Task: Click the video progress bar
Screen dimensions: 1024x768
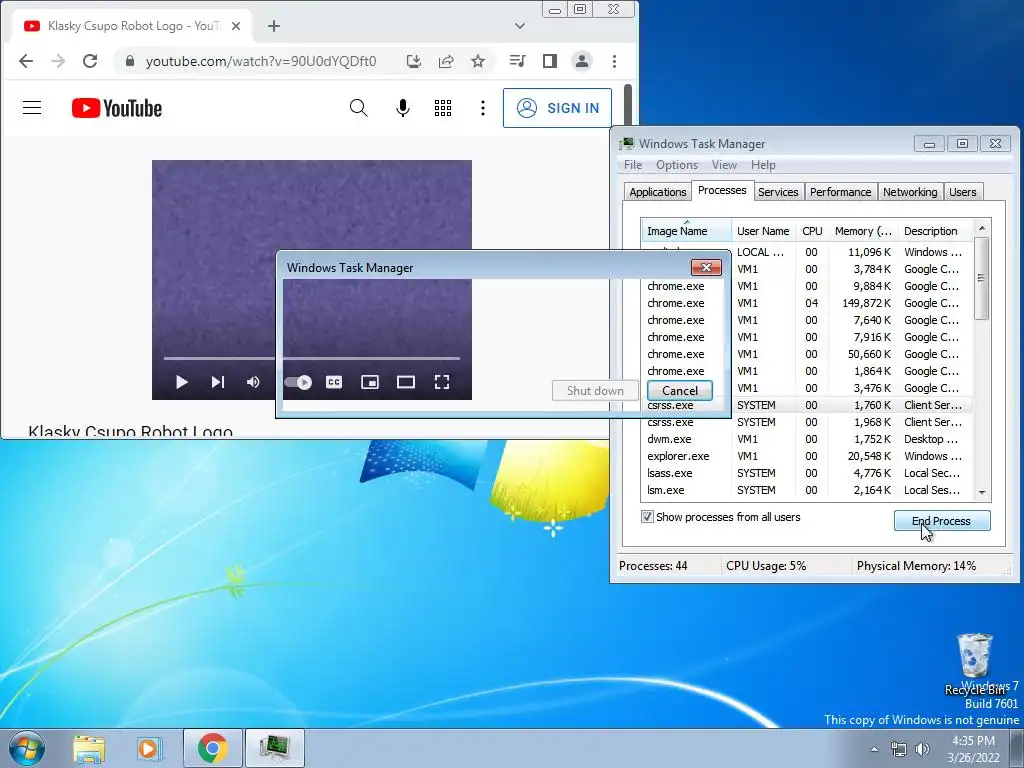Action: (x=312, y=359)
